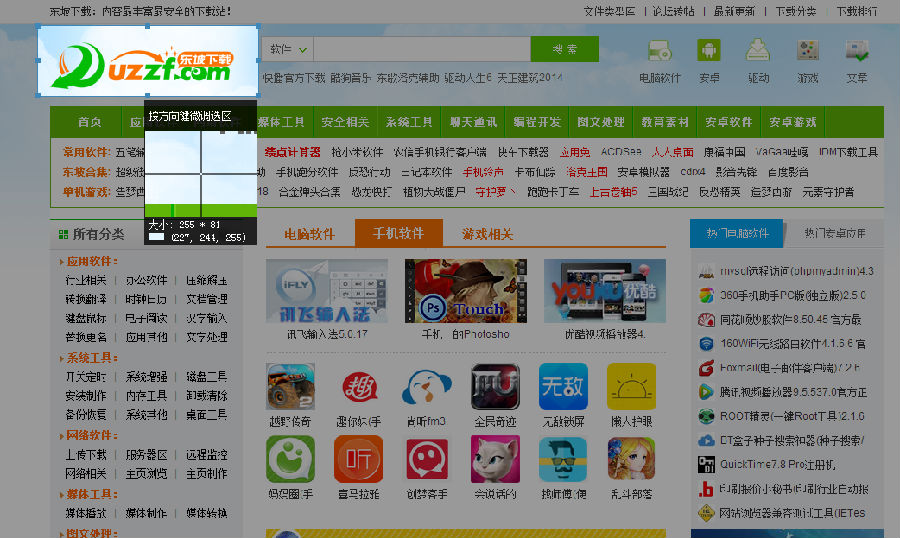Click the 下载分类 top bar link
The image size is (900, 538).
(x=796, y=11)
